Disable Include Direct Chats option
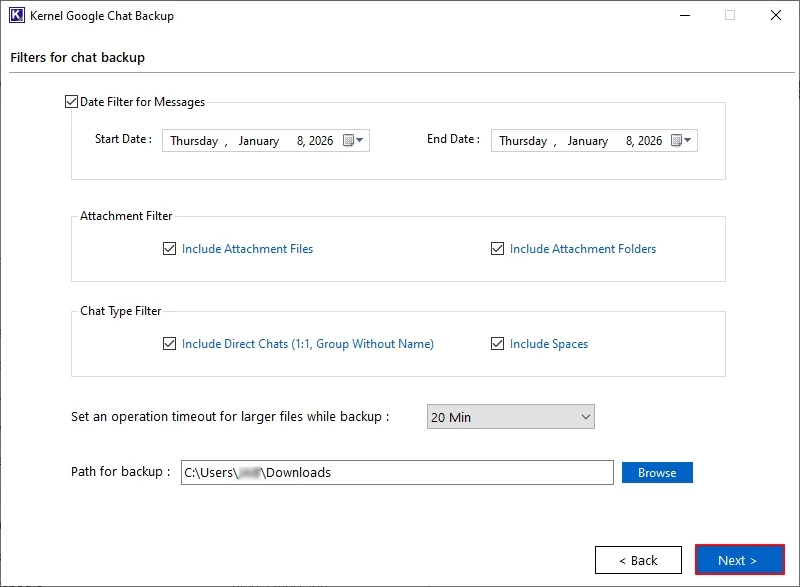The width and height of the screenshot is (800, 587). [x=169, y=344]
